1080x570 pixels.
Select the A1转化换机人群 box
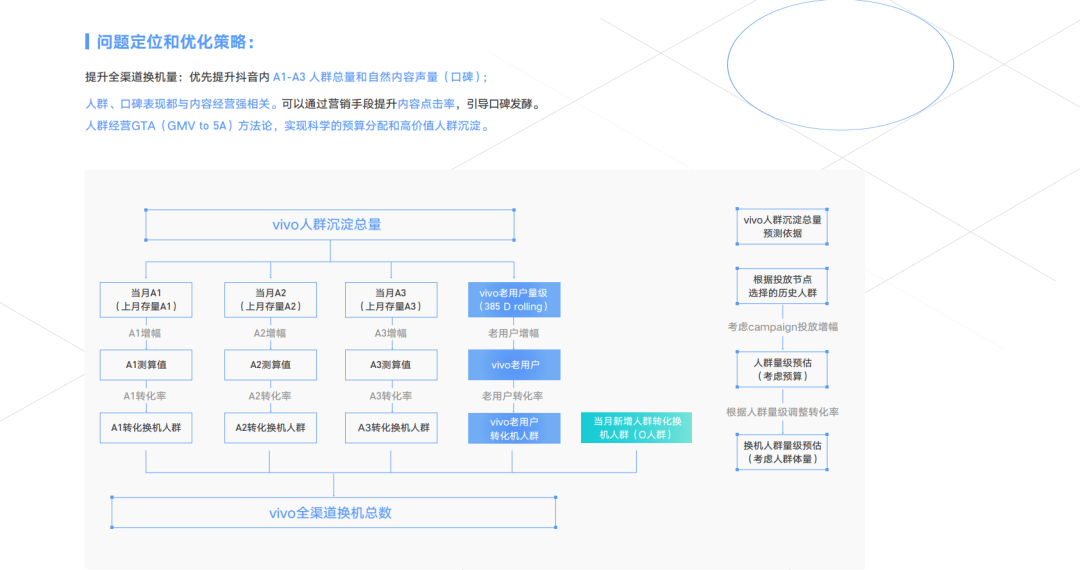[x=146, y=428]
